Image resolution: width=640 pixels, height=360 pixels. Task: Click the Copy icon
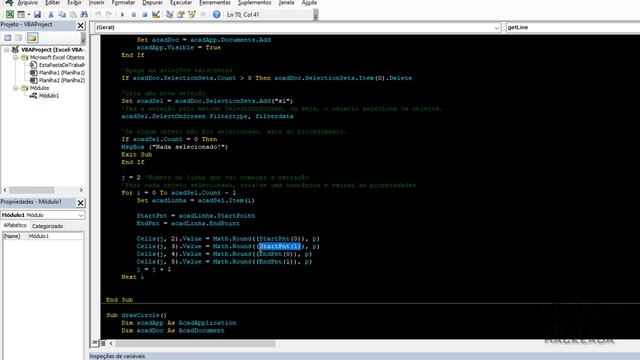point(62,14)
